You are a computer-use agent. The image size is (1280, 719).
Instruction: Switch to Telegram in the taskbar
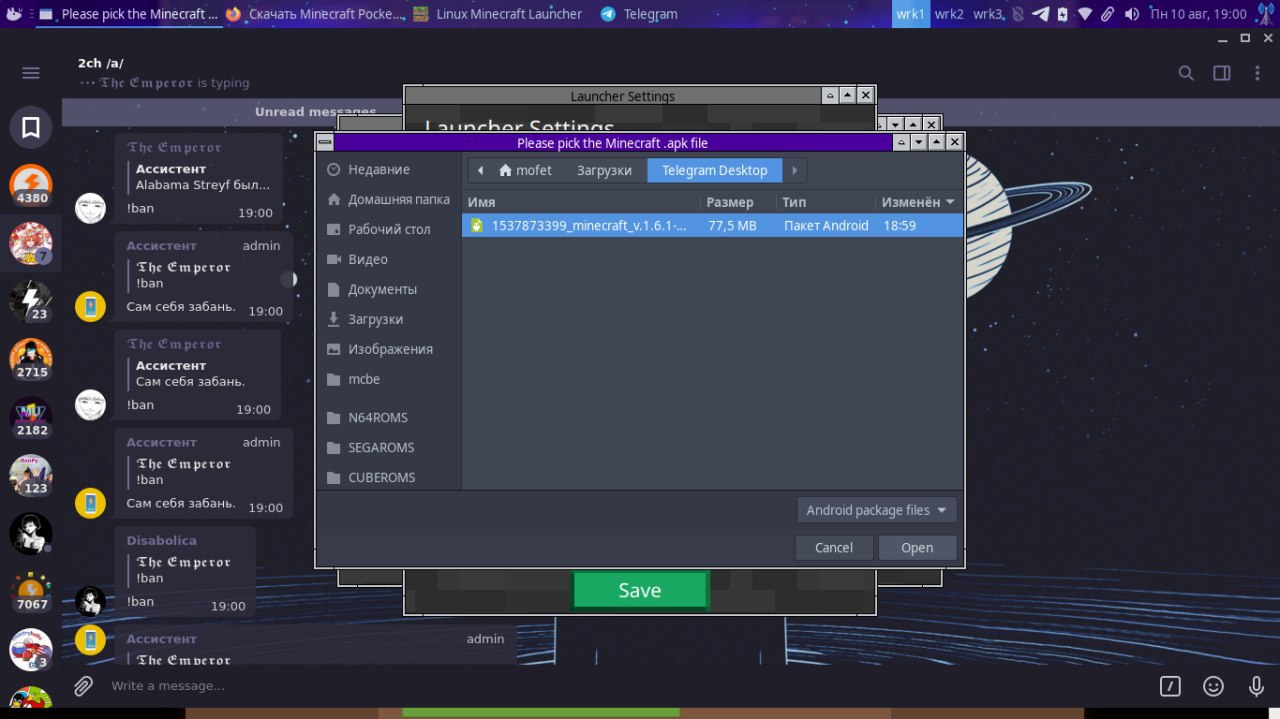coord(640,14)
